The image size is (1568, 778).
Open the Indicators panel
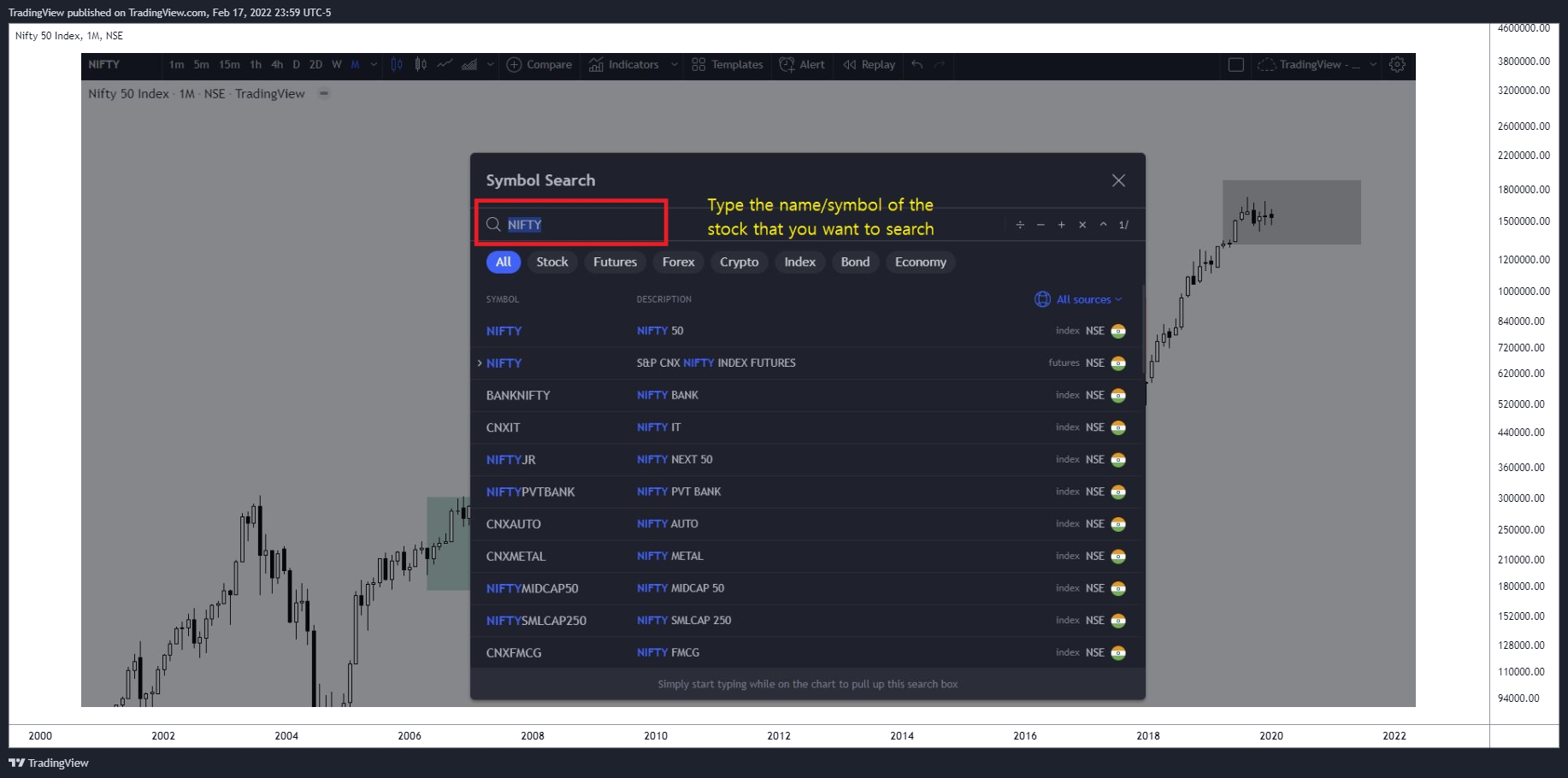point(624,64)
